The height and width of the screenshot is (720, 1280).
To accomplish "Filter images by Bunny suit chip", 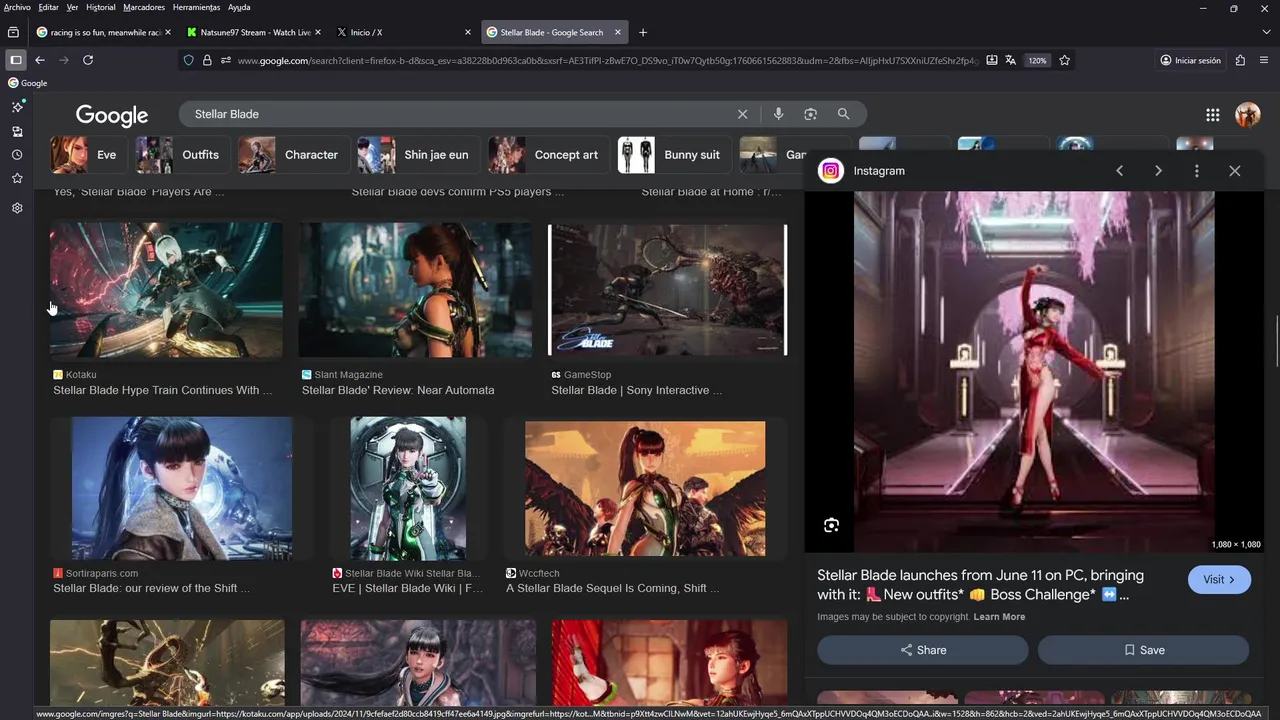I will tap(674, 155).
